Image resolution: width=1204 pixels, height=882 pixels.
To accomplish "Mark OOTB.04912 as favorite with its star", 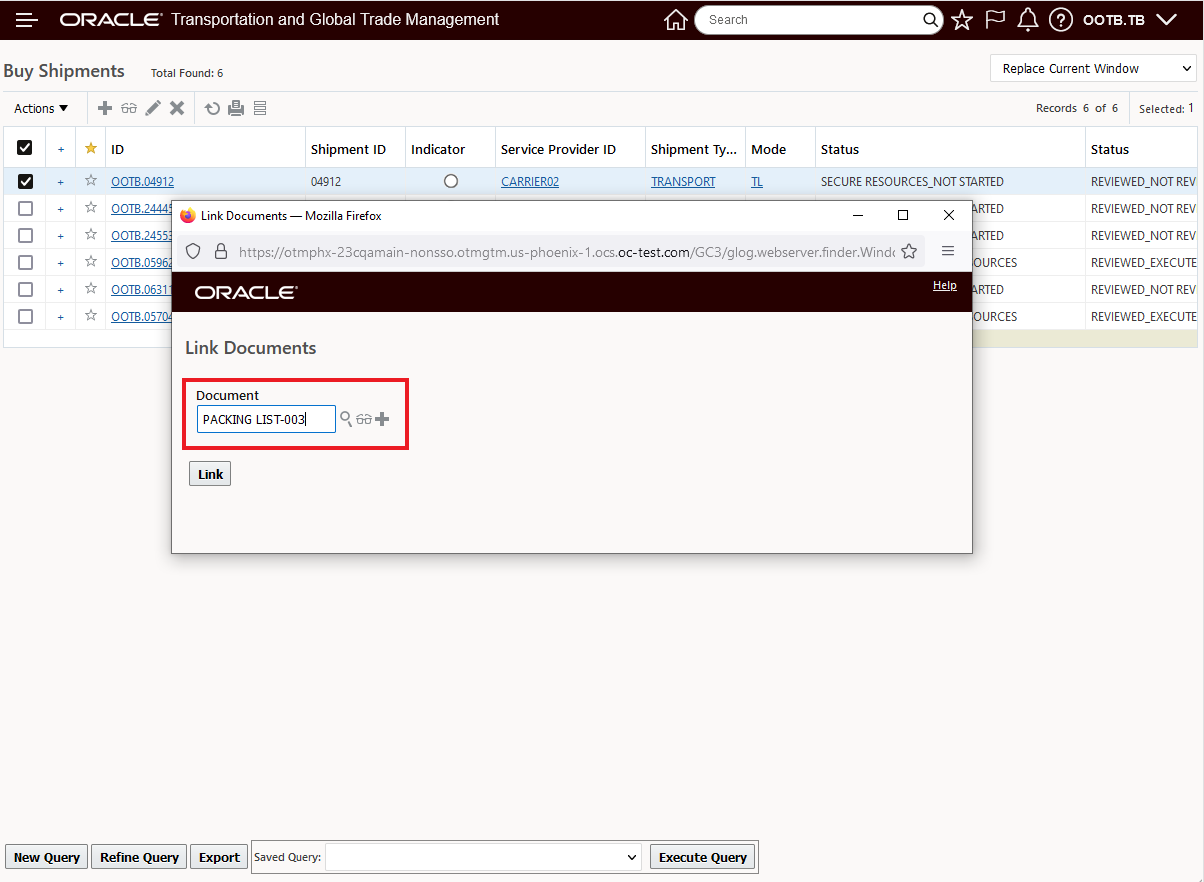I will click(x=91, y=181).
